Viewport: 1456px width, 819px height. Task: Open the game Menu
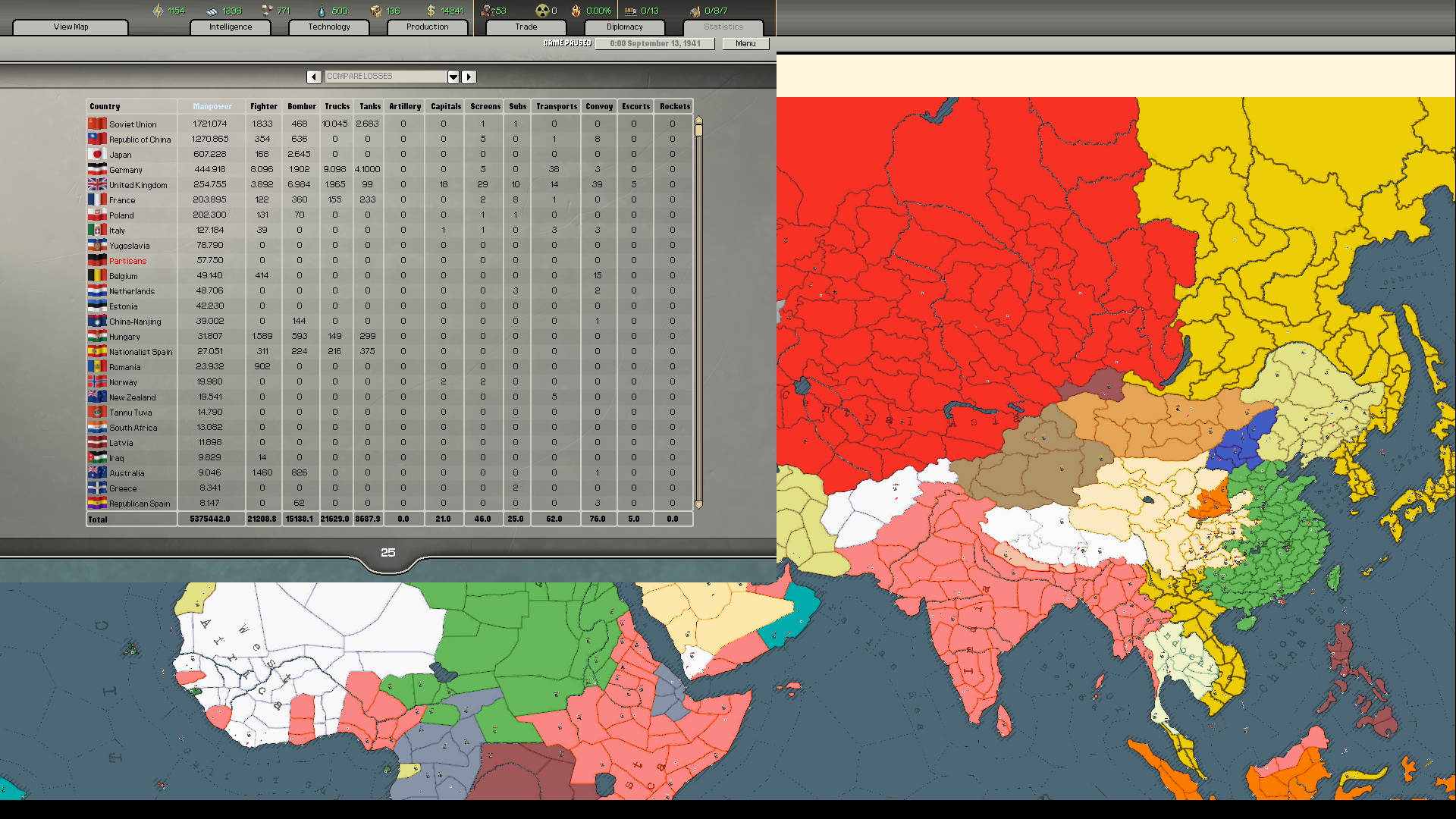[745, 43]
